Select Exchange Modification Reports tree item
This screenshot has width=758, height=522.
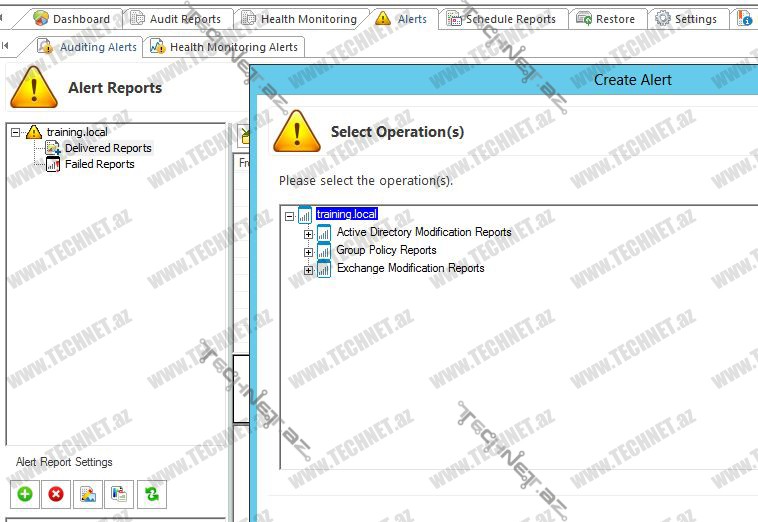click(410, 268)
